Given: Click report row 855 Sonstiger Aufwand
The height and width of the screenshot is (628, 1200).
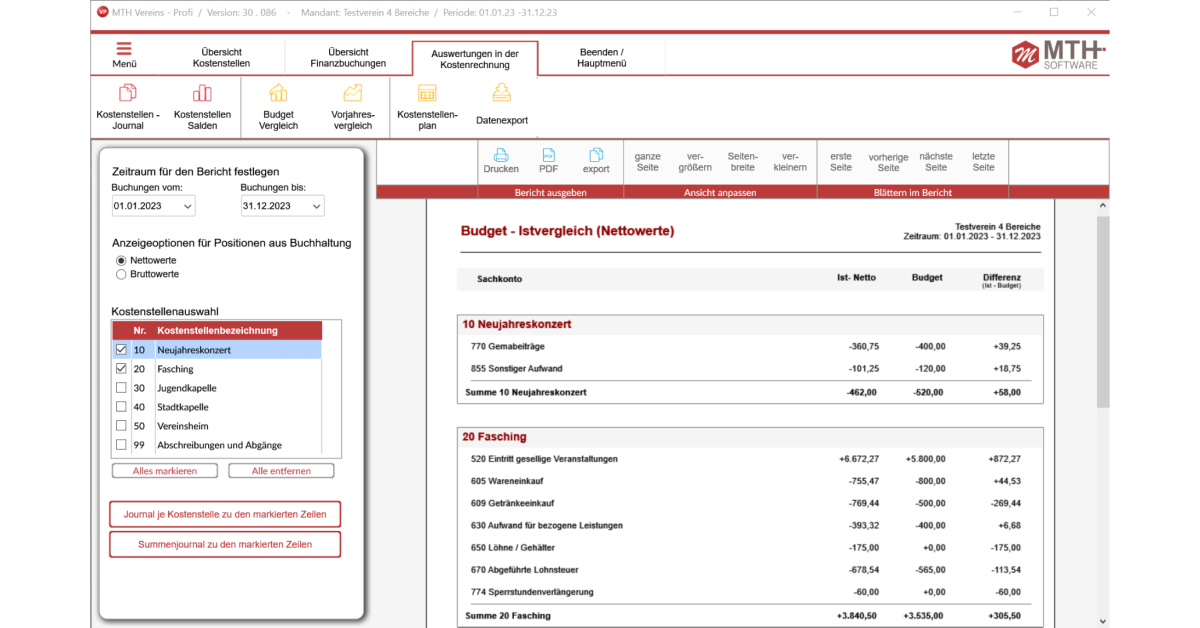Looking at the screenshot, I should tap(750, 368).
